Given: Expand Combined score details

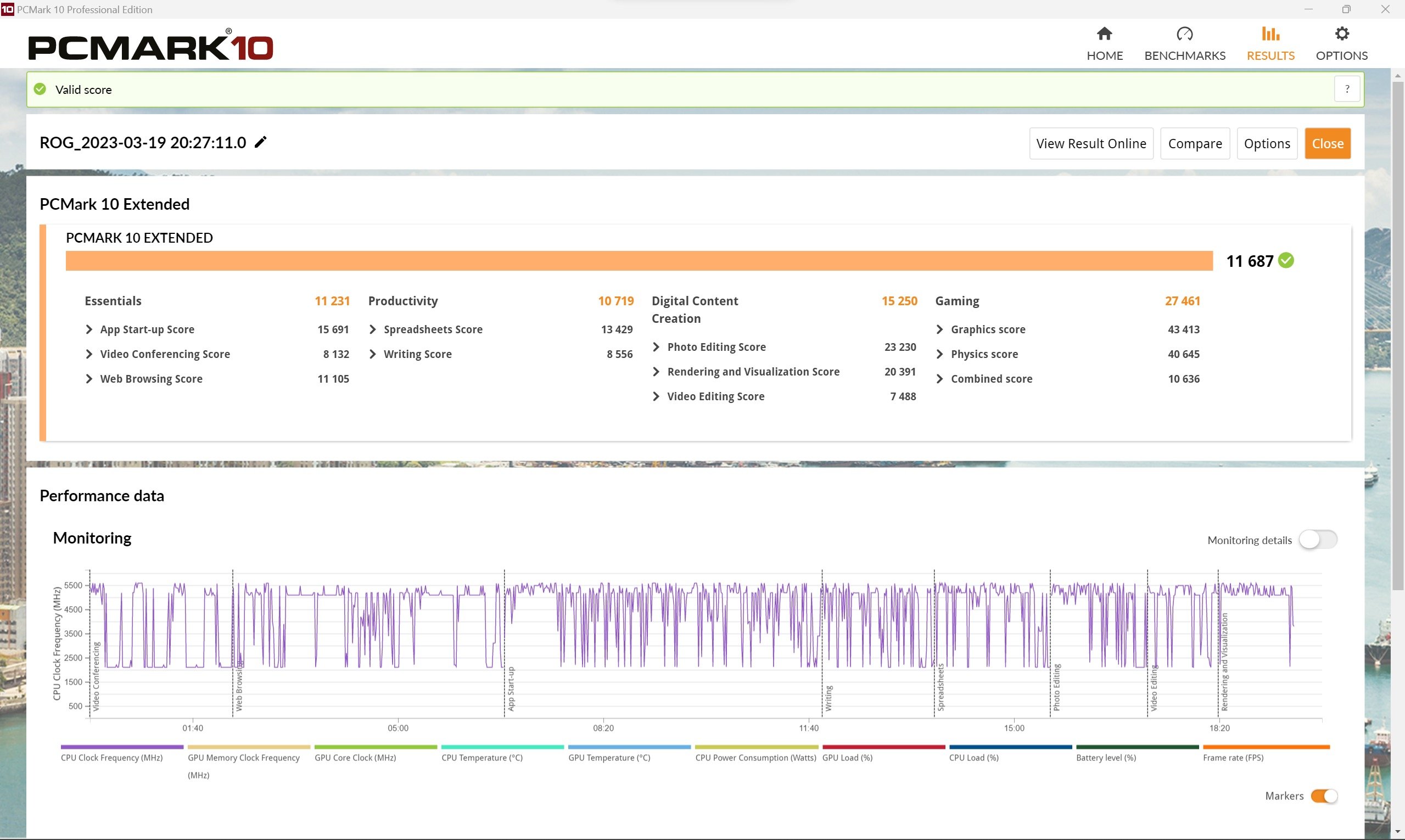Looking at the screenshot, I should tap(939, 379).
